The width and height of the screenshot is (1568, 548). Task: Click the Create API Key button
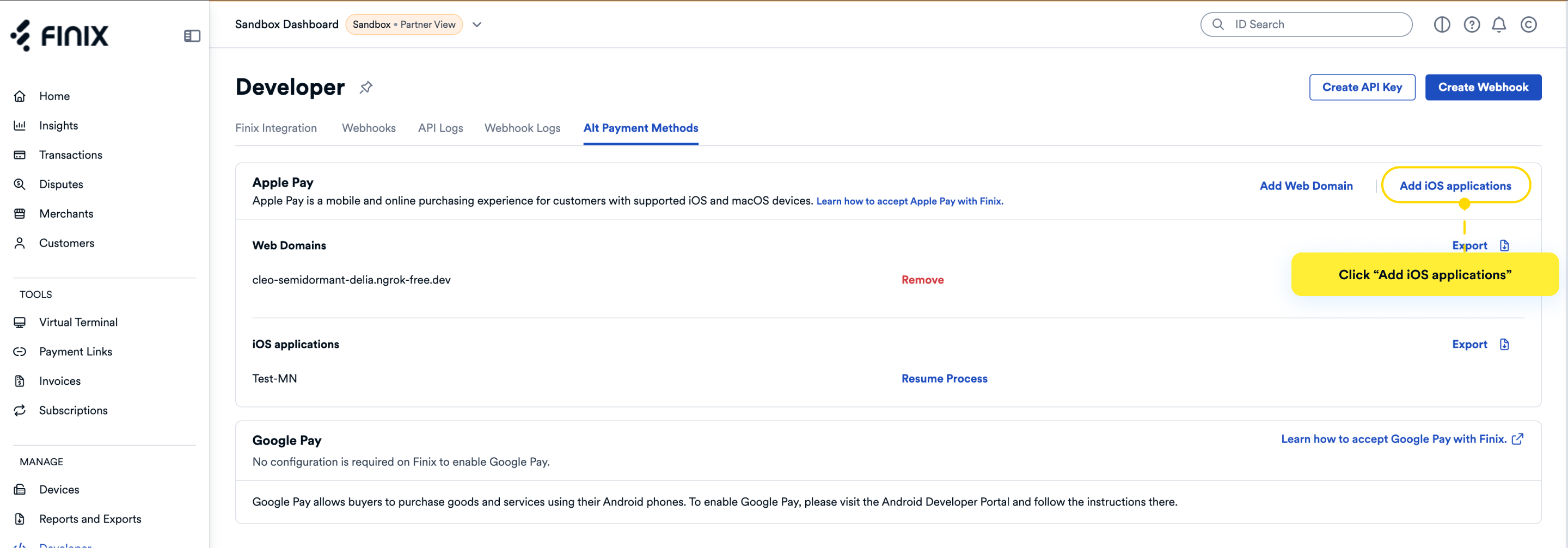point(1362,87)
